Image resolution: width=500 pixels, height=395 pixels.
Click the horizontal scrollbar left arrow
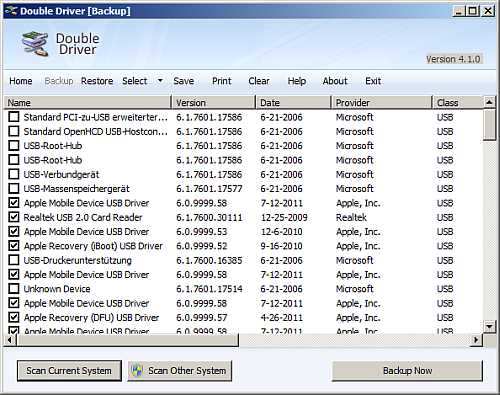tap(9, 340)
